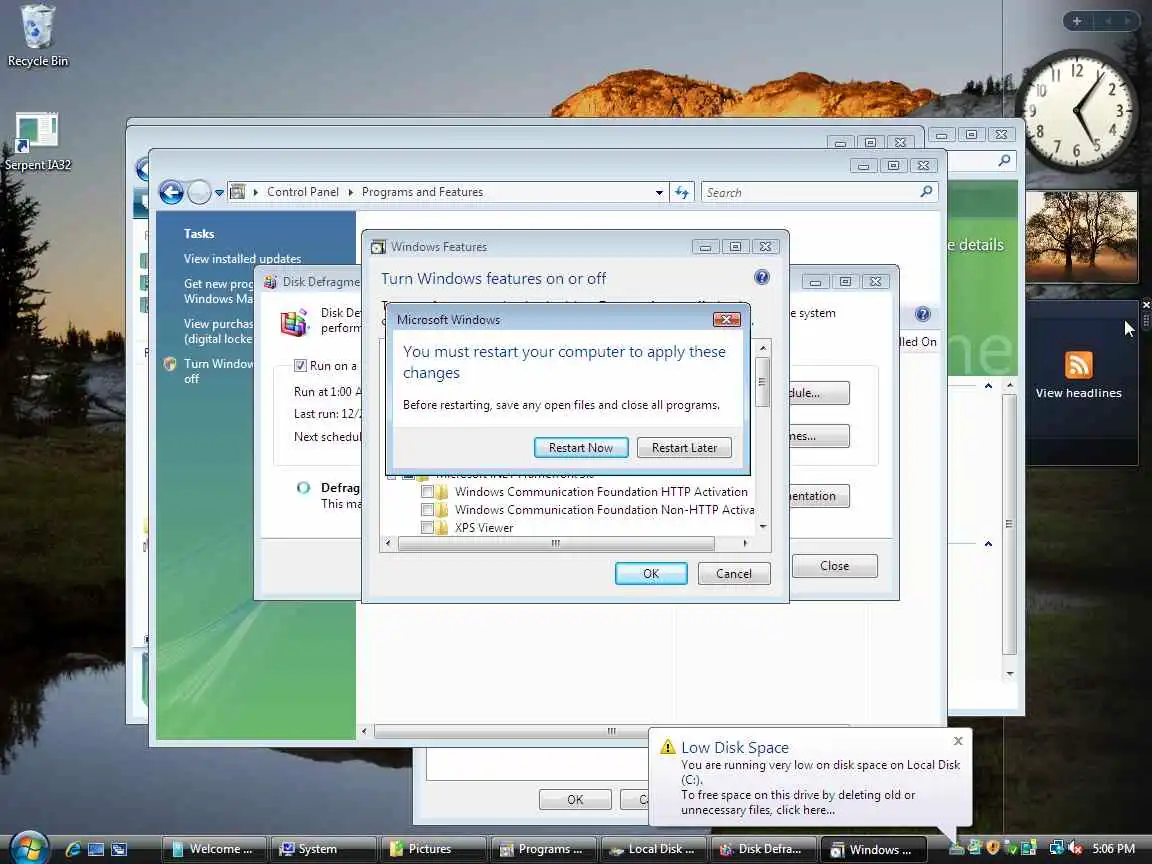Screen dimensions: 1152x864
Task: Click OK in the bottom background dialog
Action: tap(575, 799)
